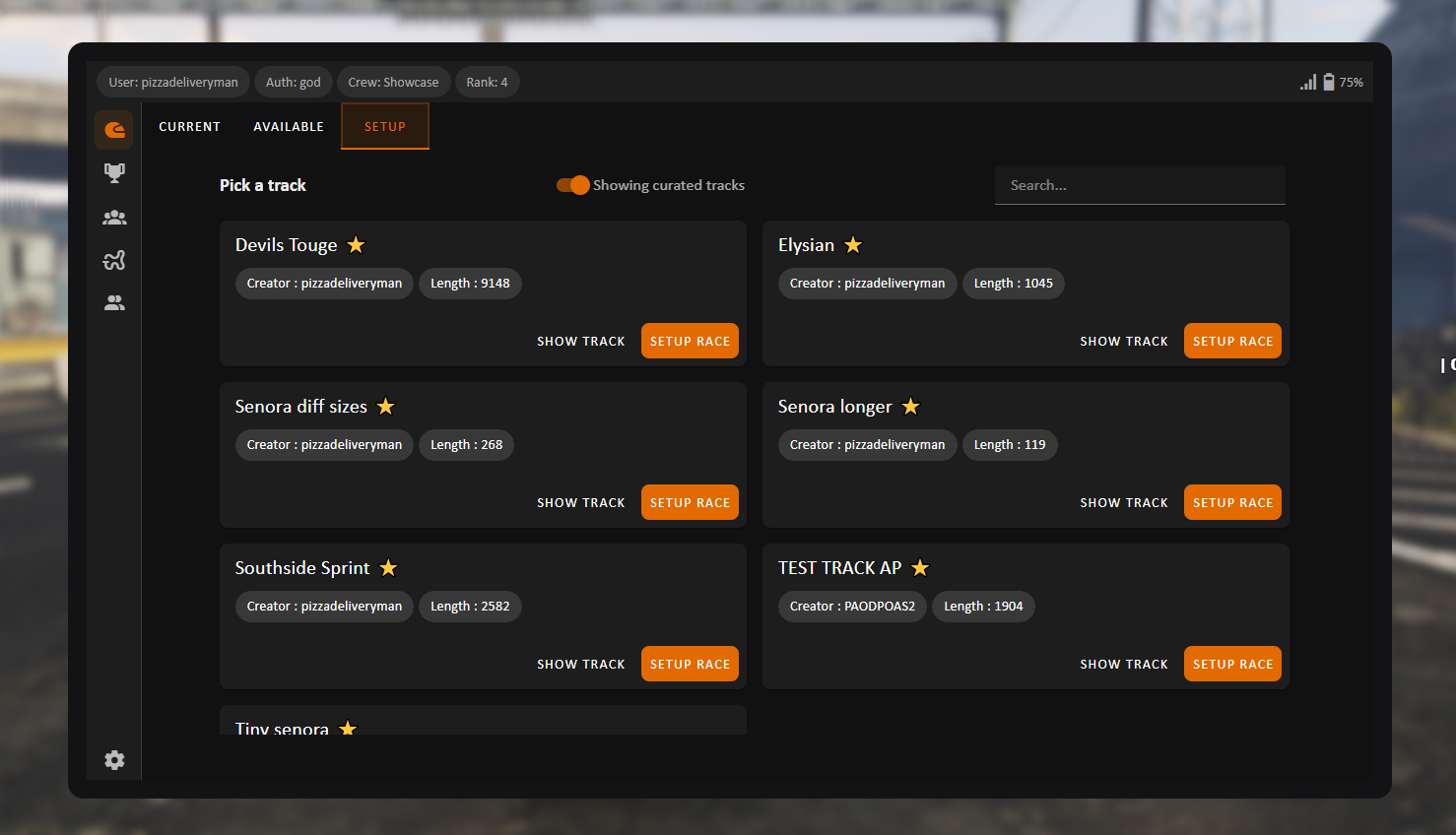Click SETUP RACE for Elysian
1456x835 pixels.
[x=1232, y=340]
